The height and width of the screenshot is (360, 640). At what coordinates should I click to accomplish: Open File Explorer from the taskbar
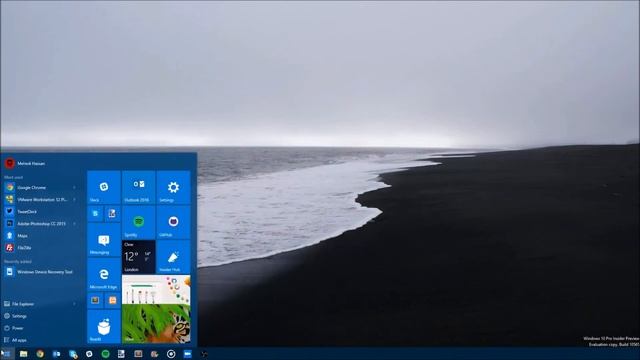(23, 354)
